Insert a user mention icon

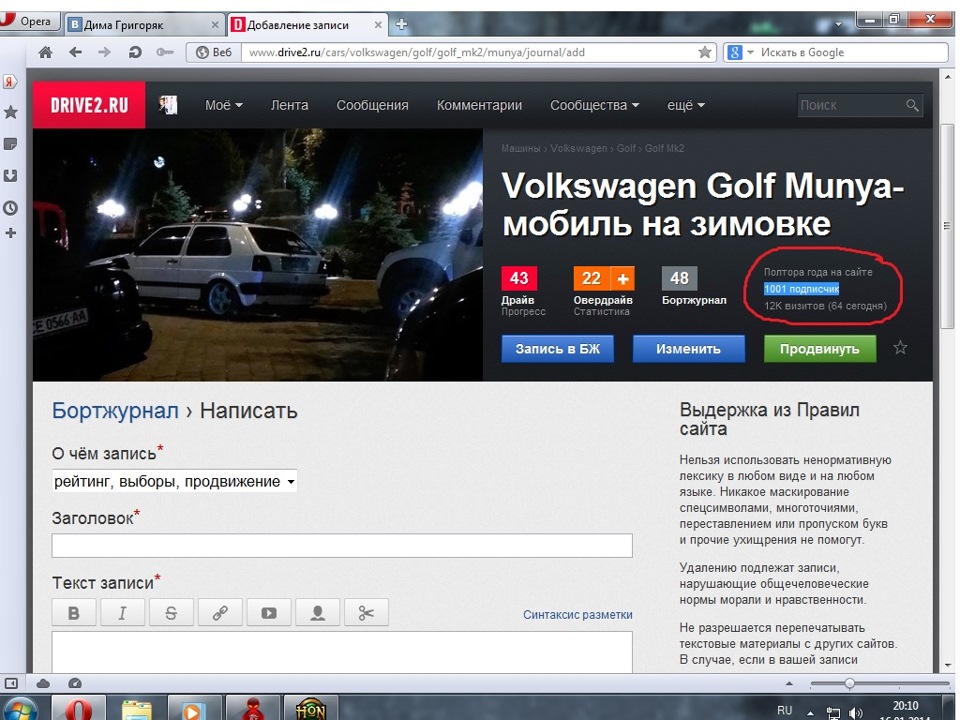(317, 613)
